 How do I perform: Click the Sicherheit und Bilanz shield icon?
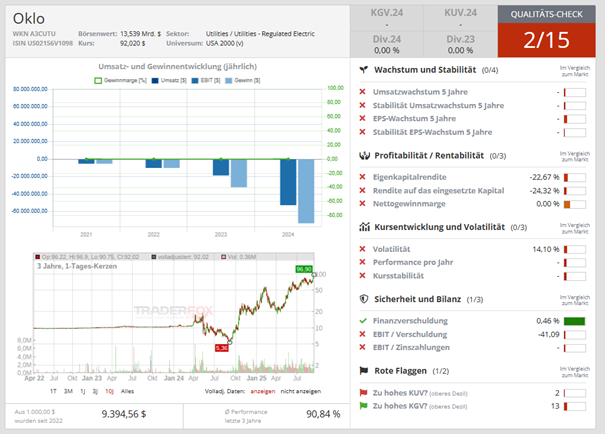tap(363, 299)
